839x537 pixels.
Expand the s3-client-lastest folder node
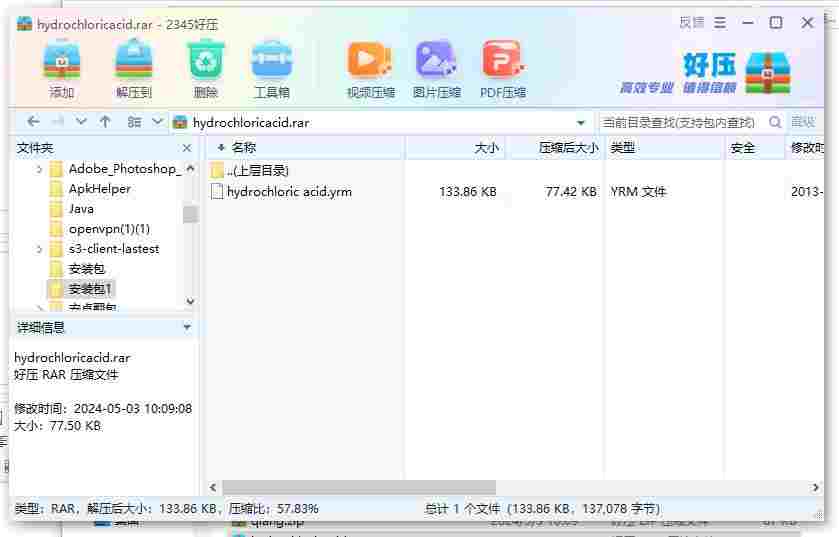39,249
